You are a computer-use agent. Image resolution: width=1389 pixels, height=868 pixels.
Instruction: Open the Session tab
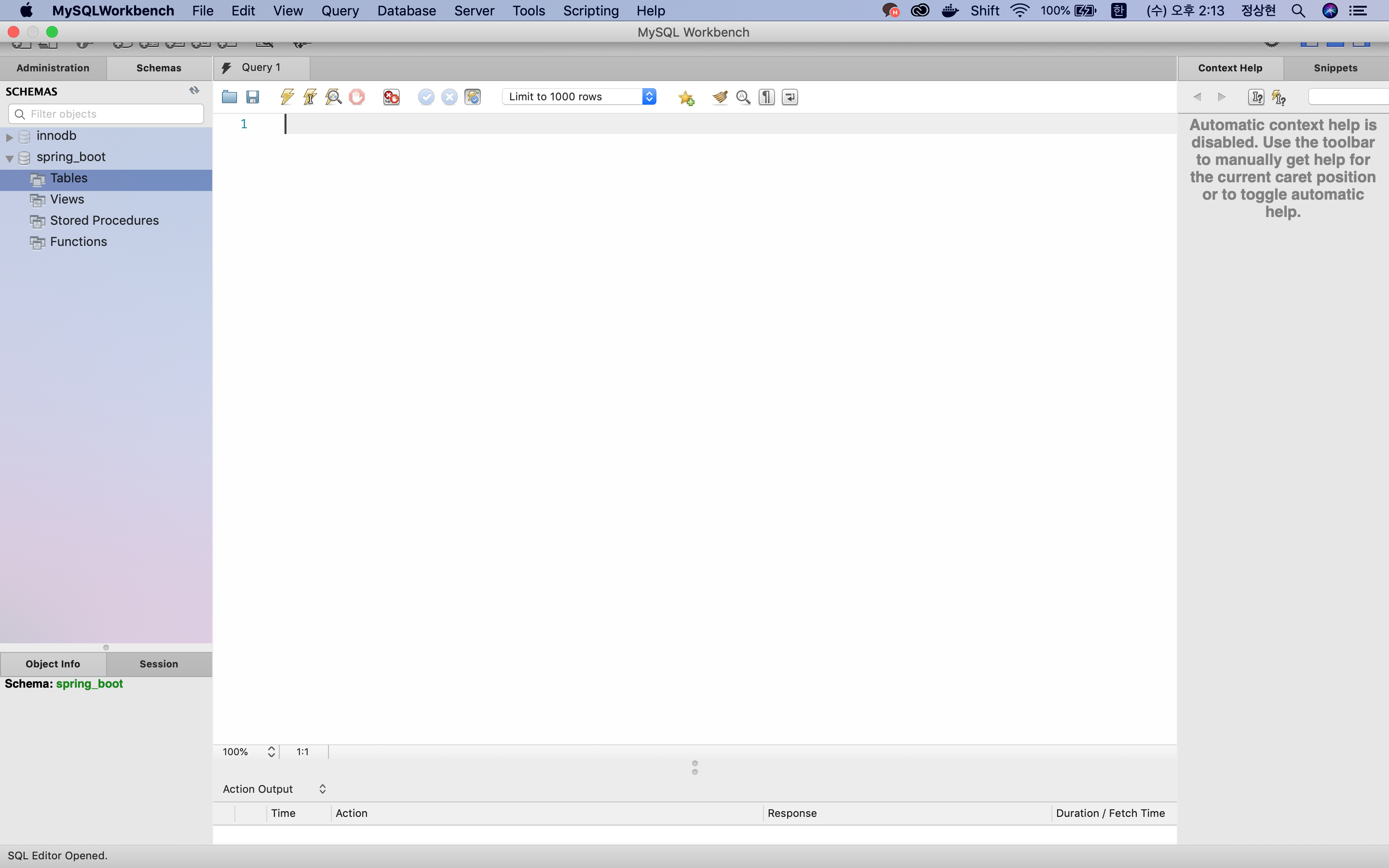click(158, 664)
